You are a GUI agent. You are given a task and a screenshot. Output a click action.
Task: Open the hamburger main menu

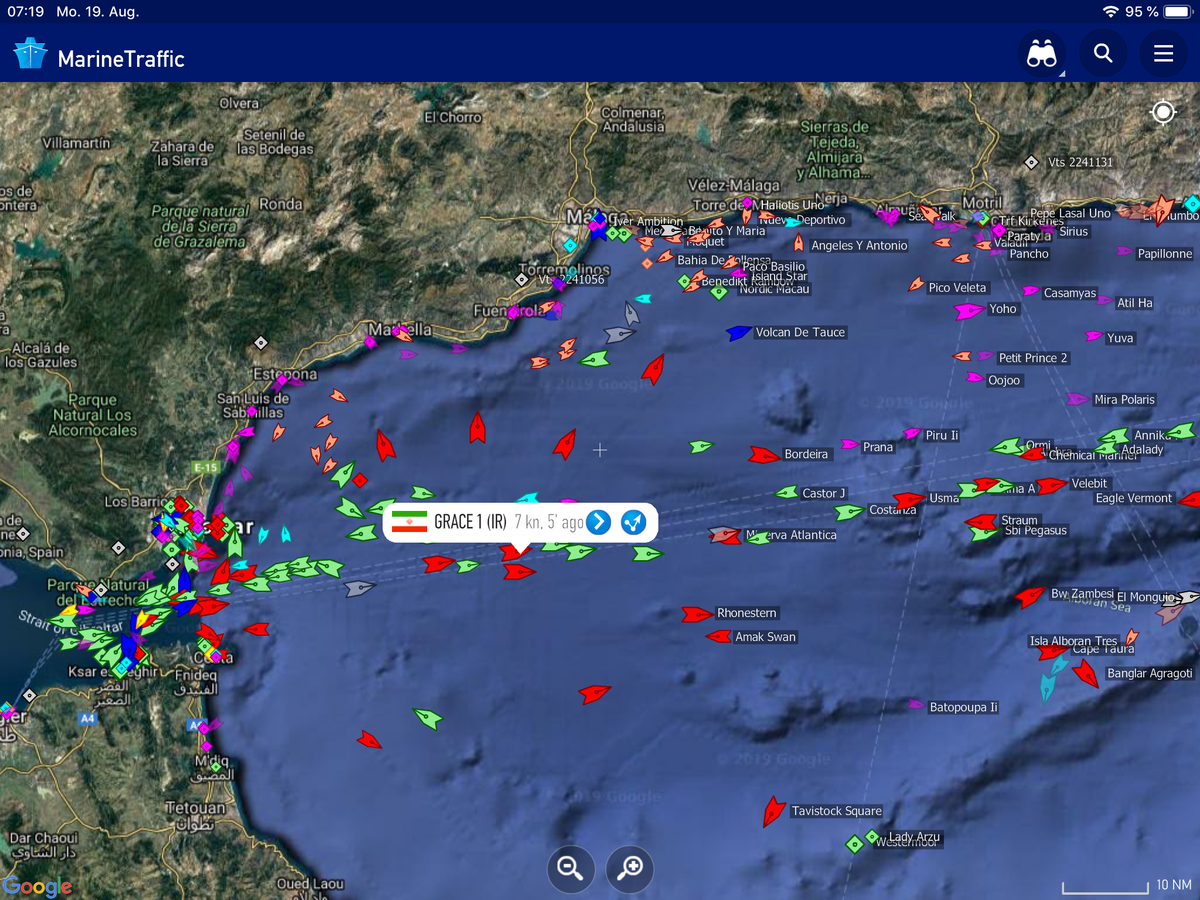pyautogui.click(x=1163, y=53)
